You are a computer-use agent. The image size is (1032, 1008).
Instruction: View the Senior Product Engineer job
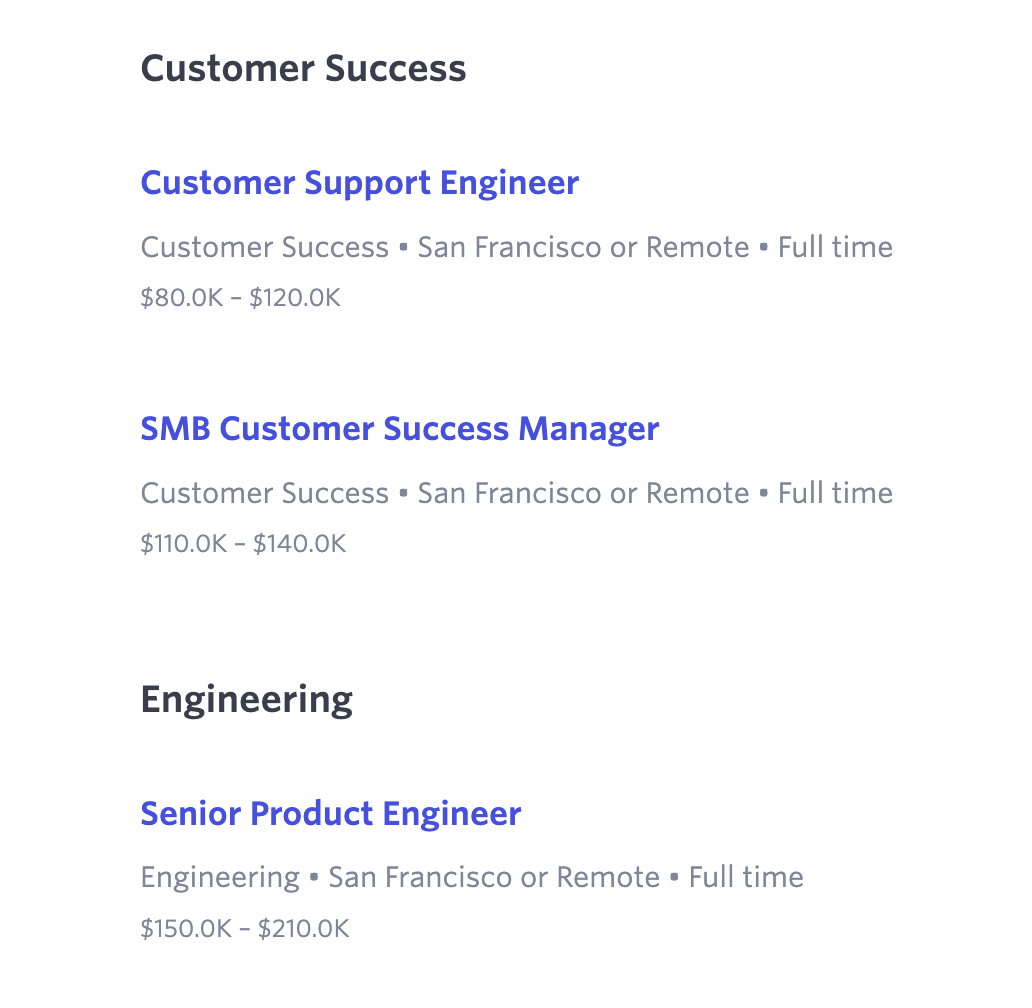click(330, 813)
